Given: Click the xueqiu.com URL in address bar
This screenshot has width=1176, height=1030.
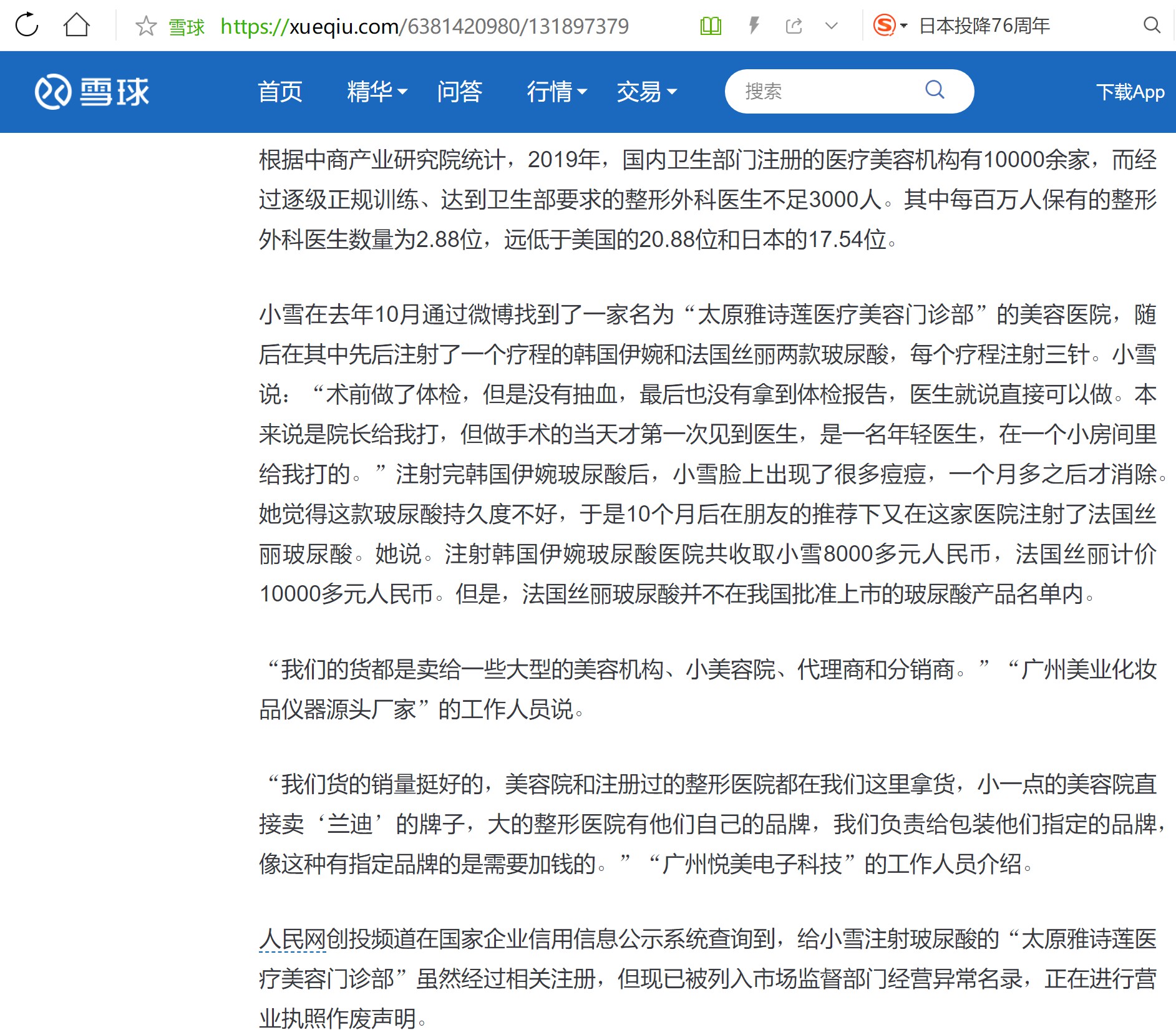Looking at the screenshot, I should [424, 26].
